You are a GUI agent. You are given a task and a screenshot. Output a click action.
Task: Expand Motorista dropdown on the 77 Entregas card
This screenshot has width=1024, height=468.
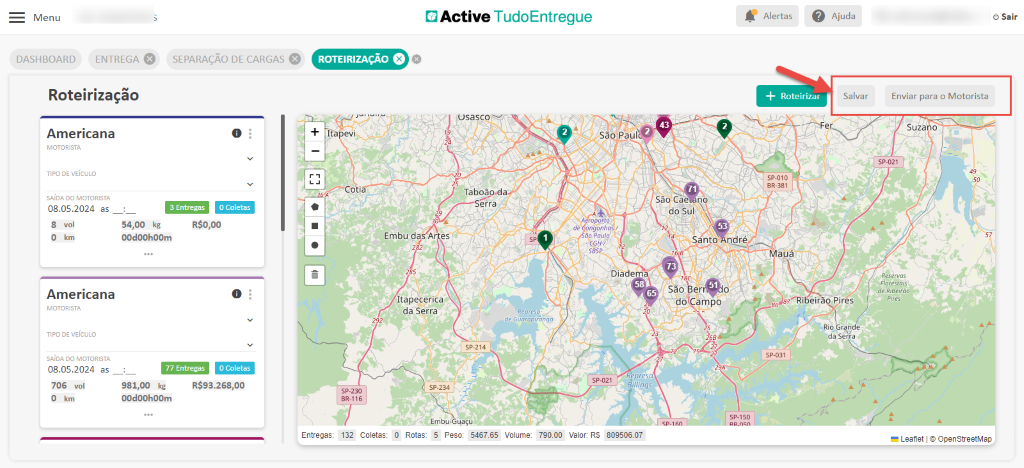249,320
